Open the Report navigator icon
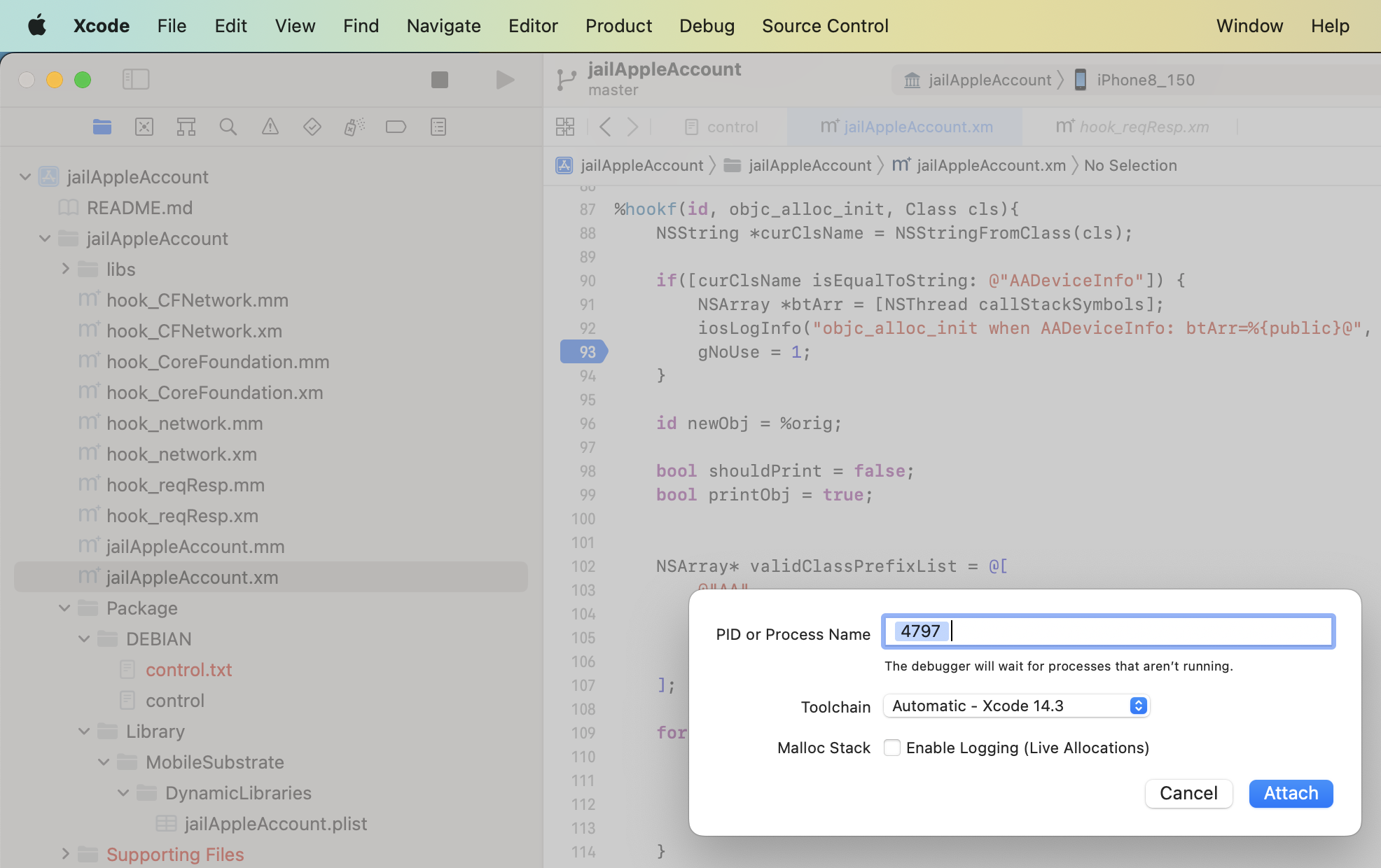 pyautogui.click(x=438, y=127)
